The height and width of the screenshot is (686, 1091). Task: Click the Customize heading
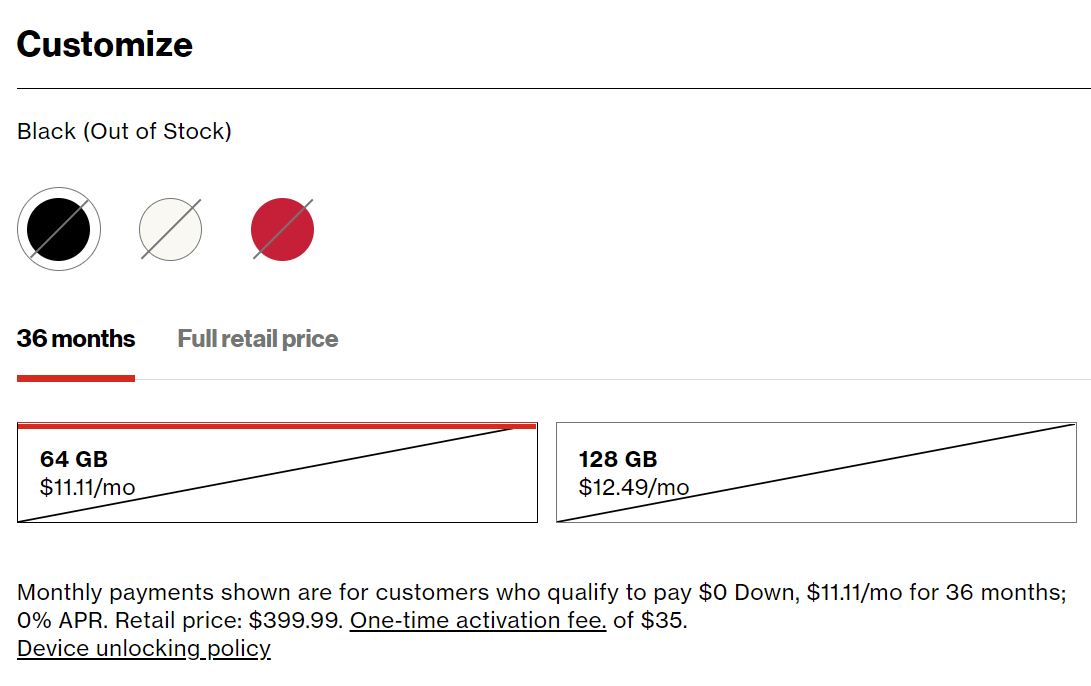pos(105,44)
